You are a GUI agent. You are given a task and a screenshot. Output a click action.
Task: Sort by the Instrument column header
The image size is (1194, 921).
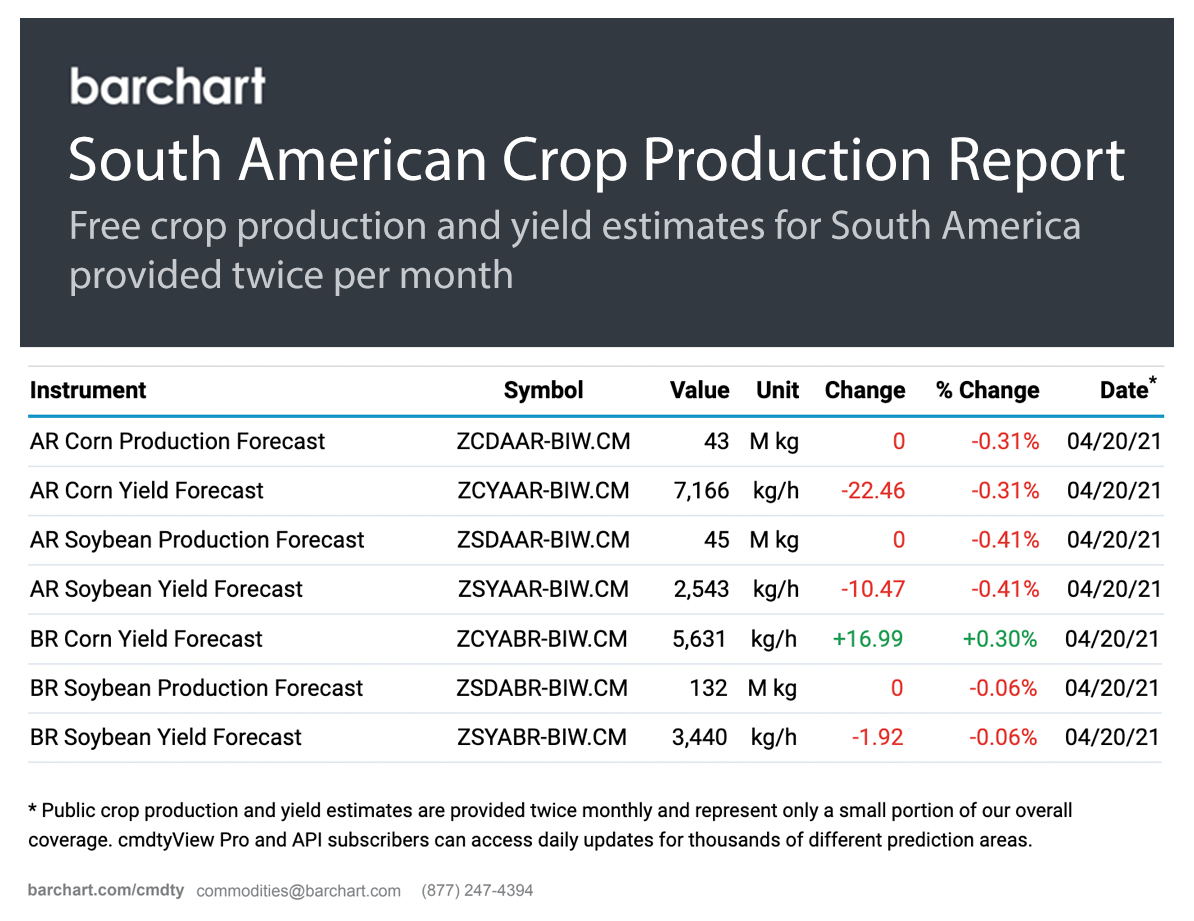click(x=88, y=390)
